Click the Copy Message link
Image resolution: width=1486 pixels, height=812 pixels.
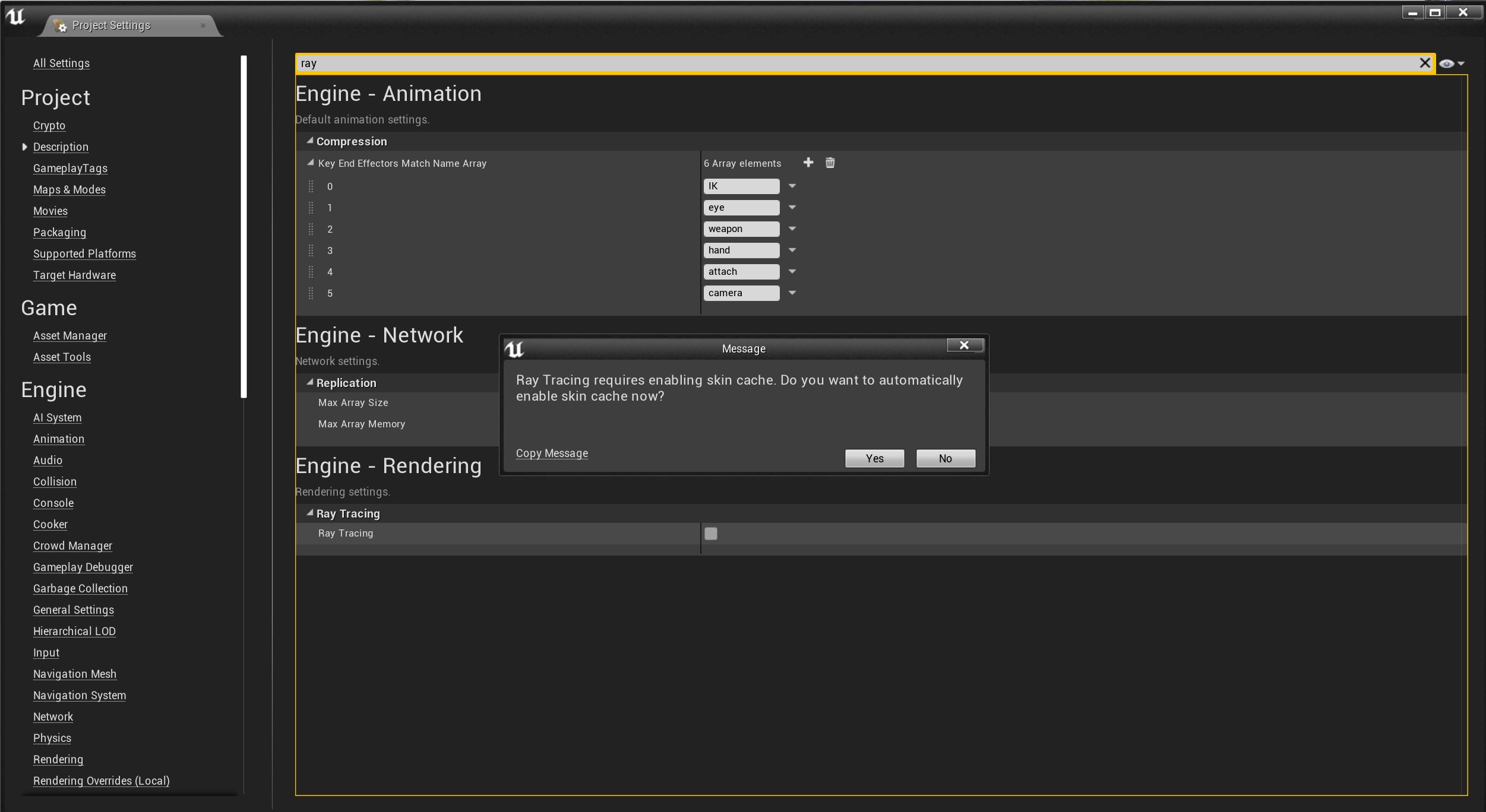(x=552, y=453)
